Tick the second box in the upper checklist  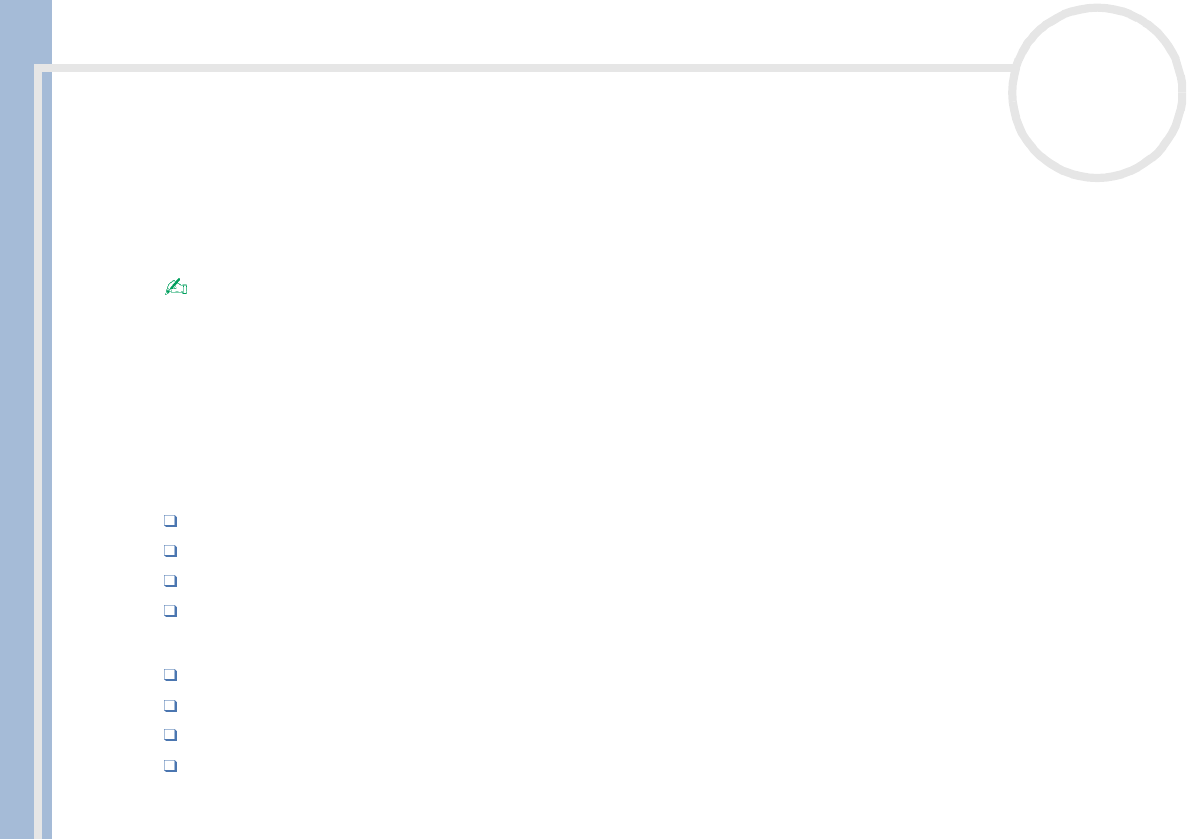(x=171, y=551)
